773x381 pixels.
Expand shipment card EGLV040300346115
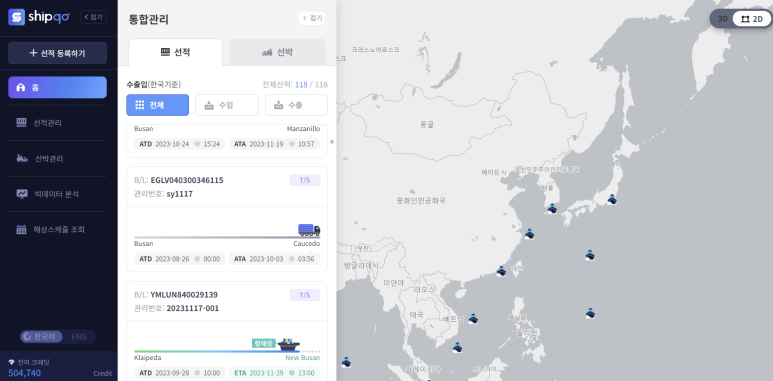point(227,187)
